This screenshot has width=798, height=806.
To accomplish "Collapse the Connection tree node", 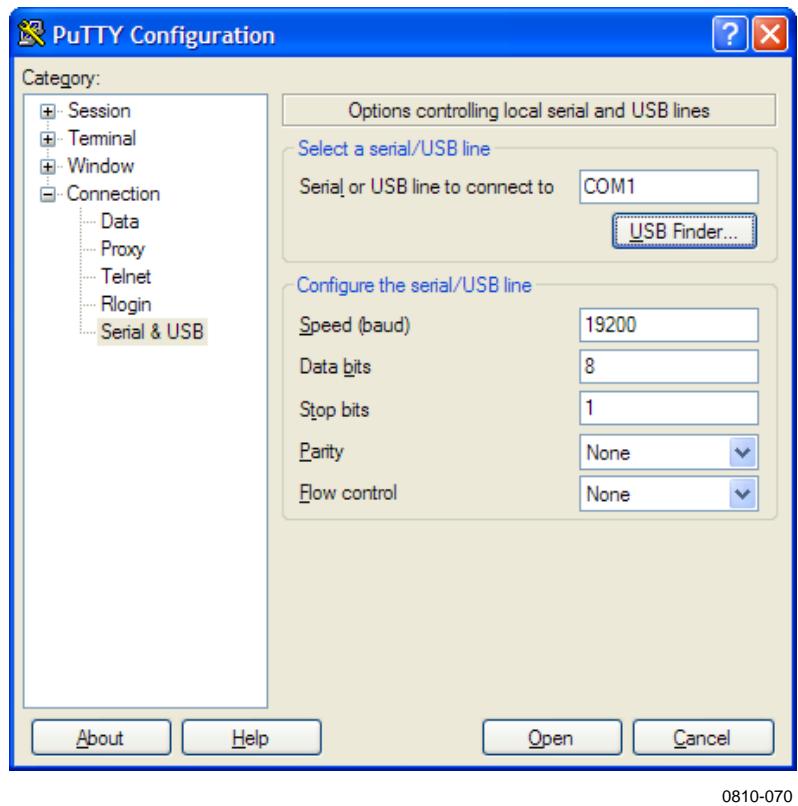I will (48, 194).
